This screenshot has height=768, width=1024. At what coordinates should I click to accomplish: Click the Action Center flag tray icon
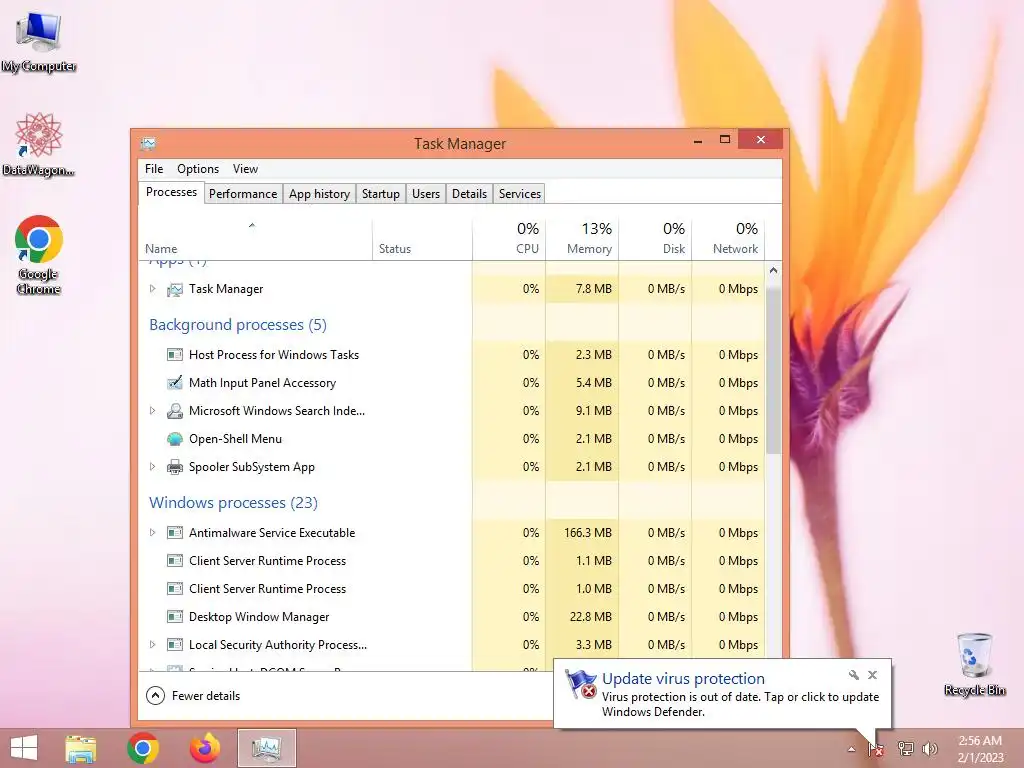pos(876,749)
